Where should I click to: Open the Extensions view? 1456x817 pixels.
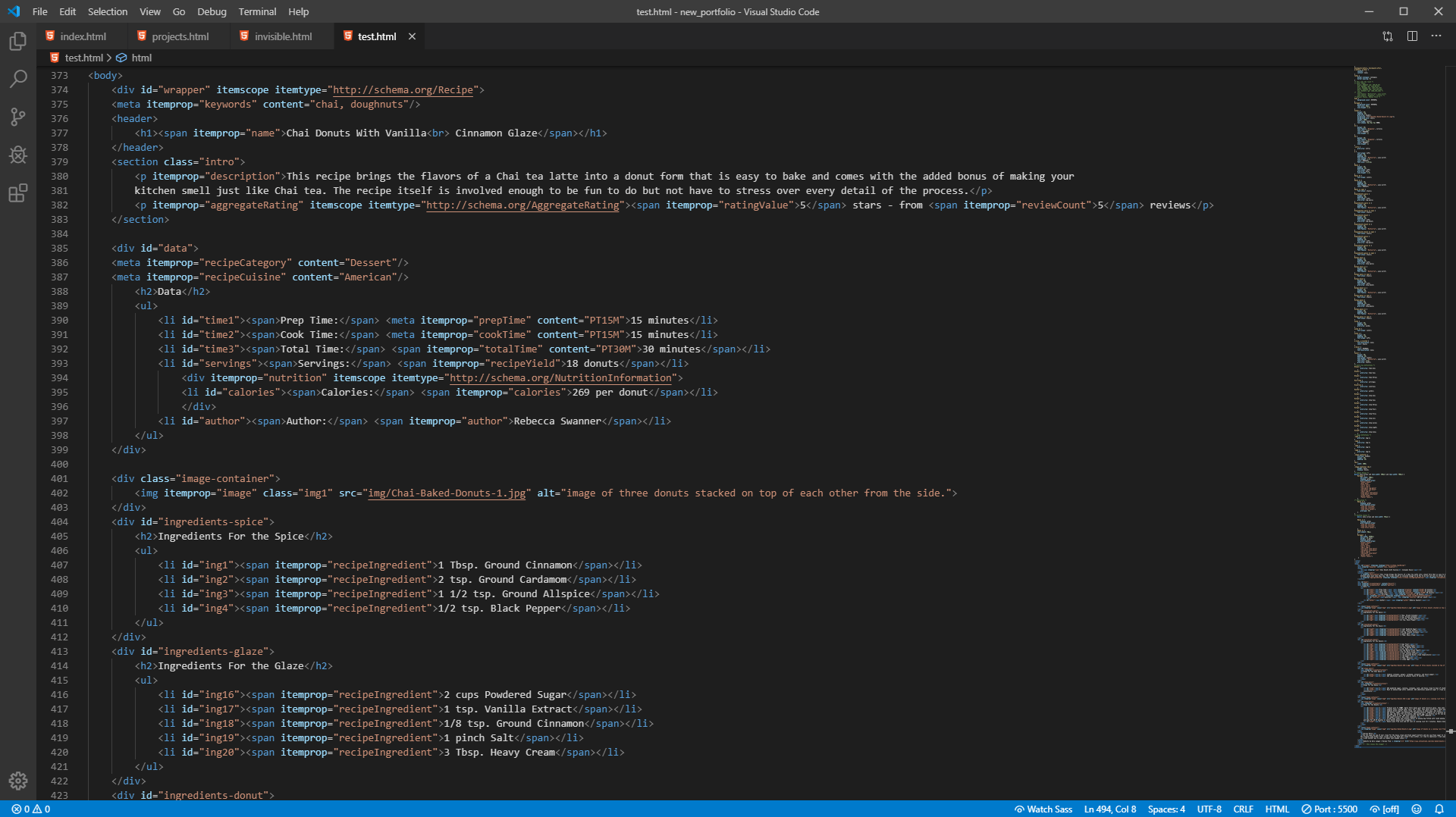18,193
